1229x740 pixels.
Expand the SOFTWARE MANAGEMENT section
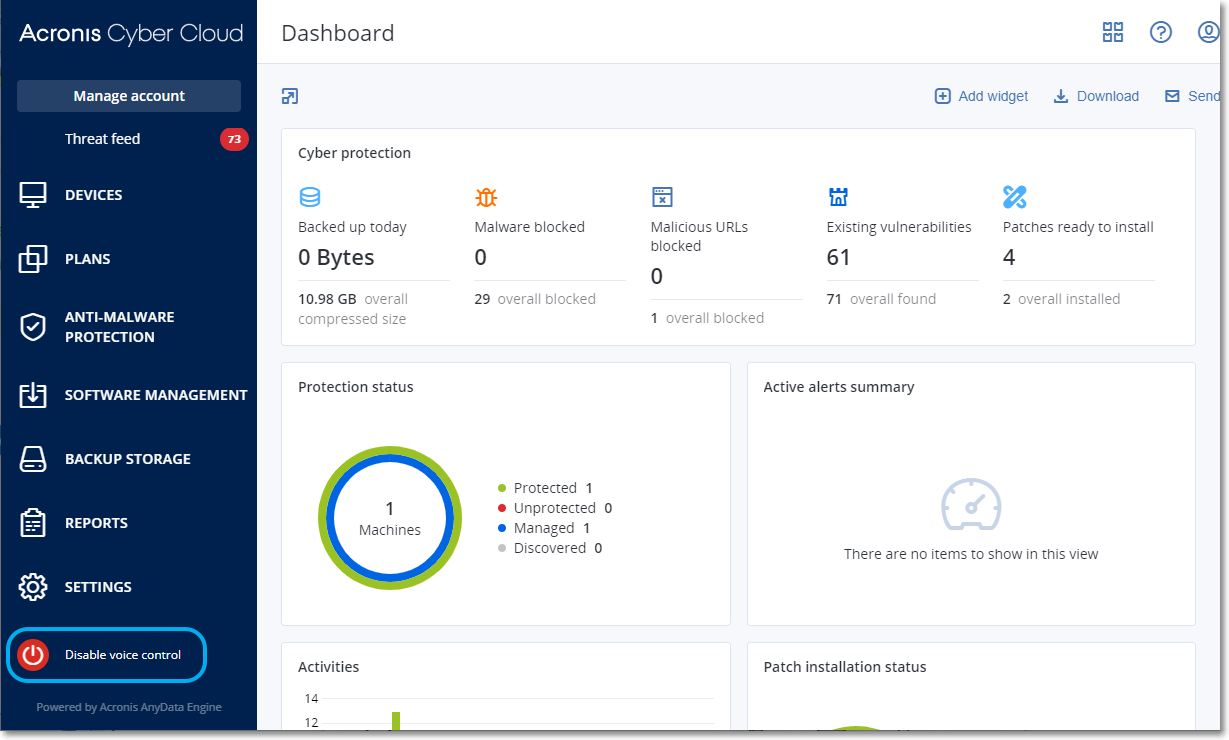(156, 395)
